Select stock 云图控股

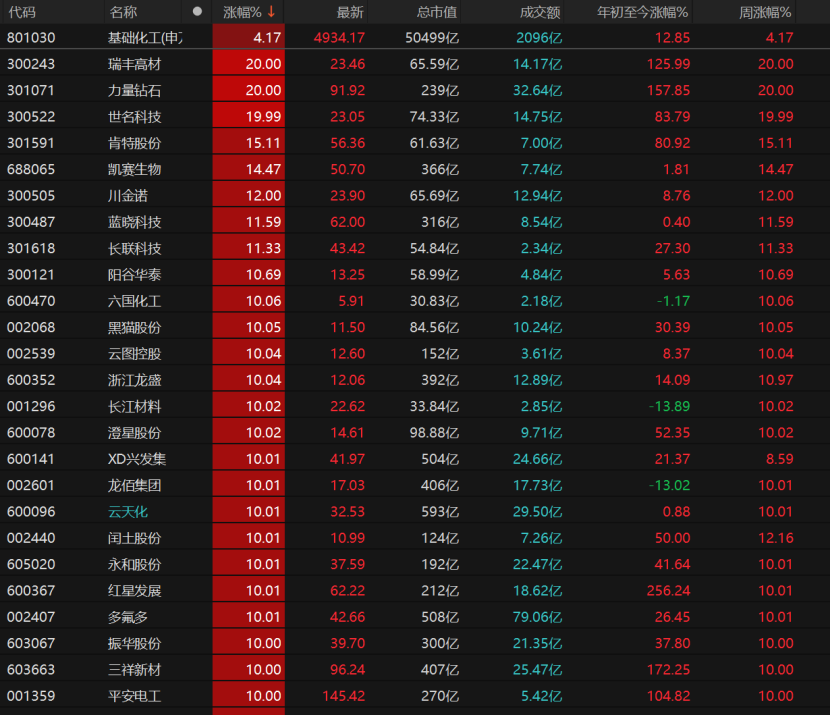pyautogui.click(x=134, y=354)
